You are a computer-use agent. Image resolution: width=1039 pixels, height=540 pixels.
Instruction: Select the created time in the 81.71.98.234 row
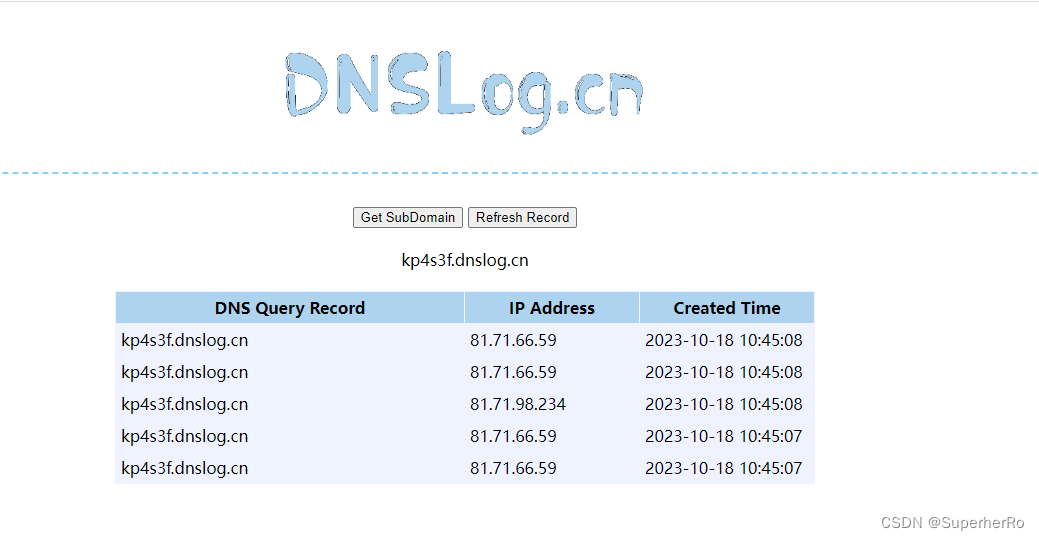(724, 404)
